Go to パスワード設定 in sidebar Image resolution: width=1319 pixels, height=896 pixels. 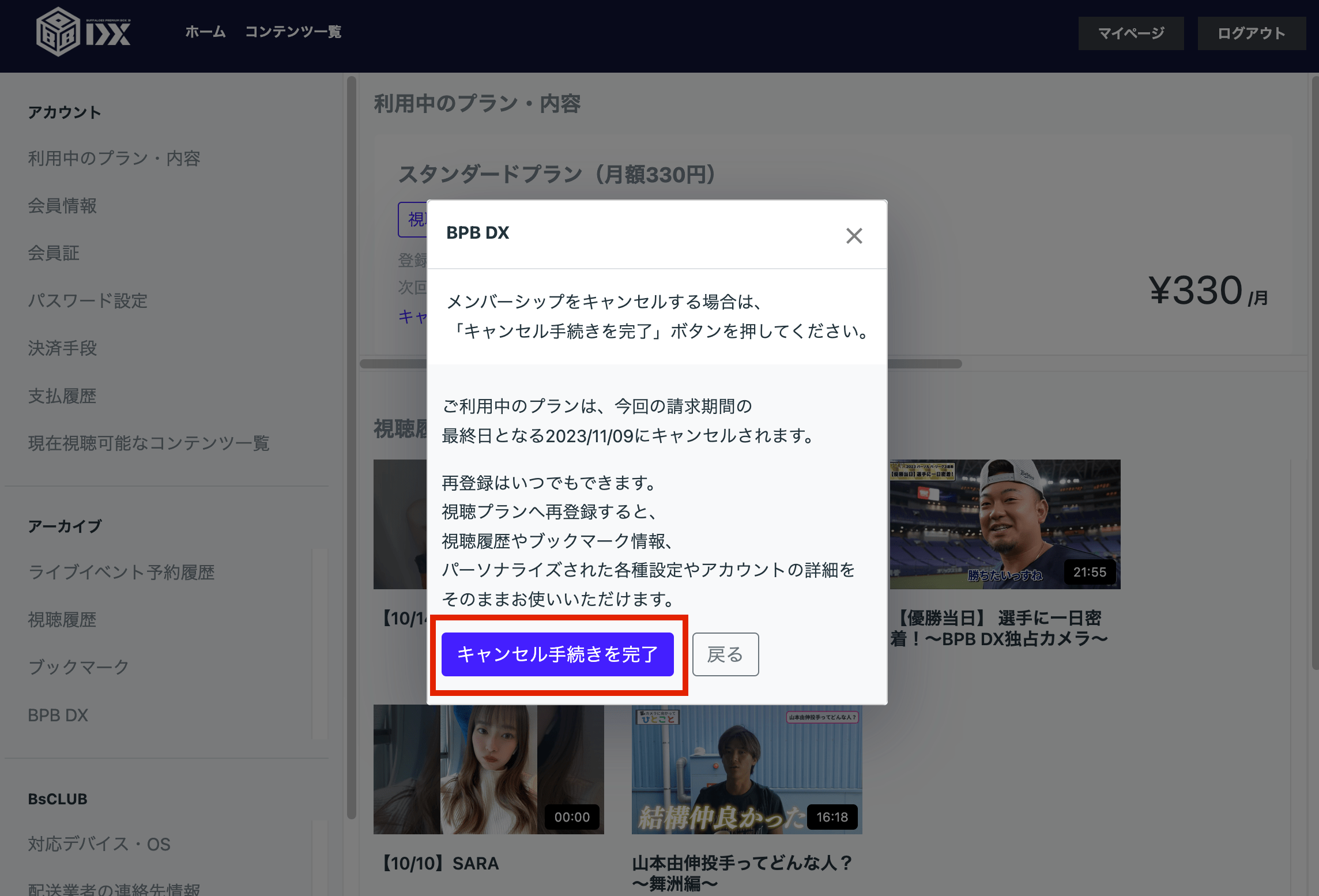click(x=88, y=301)
